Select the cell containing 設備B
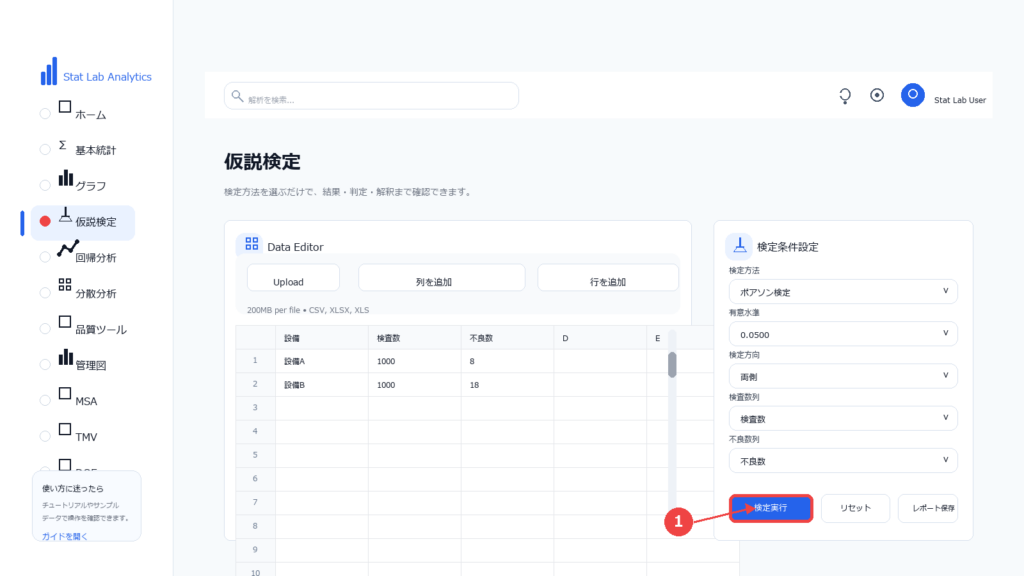 pos(321,385)
